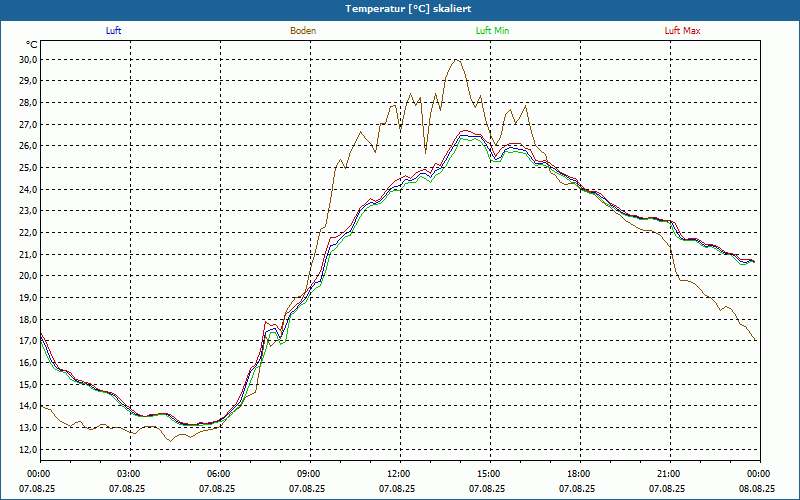Image resolution: width=800 pixels, height=500 pixels.
Task: Click the '30,0' y-axis value
Action: point(29,59)
